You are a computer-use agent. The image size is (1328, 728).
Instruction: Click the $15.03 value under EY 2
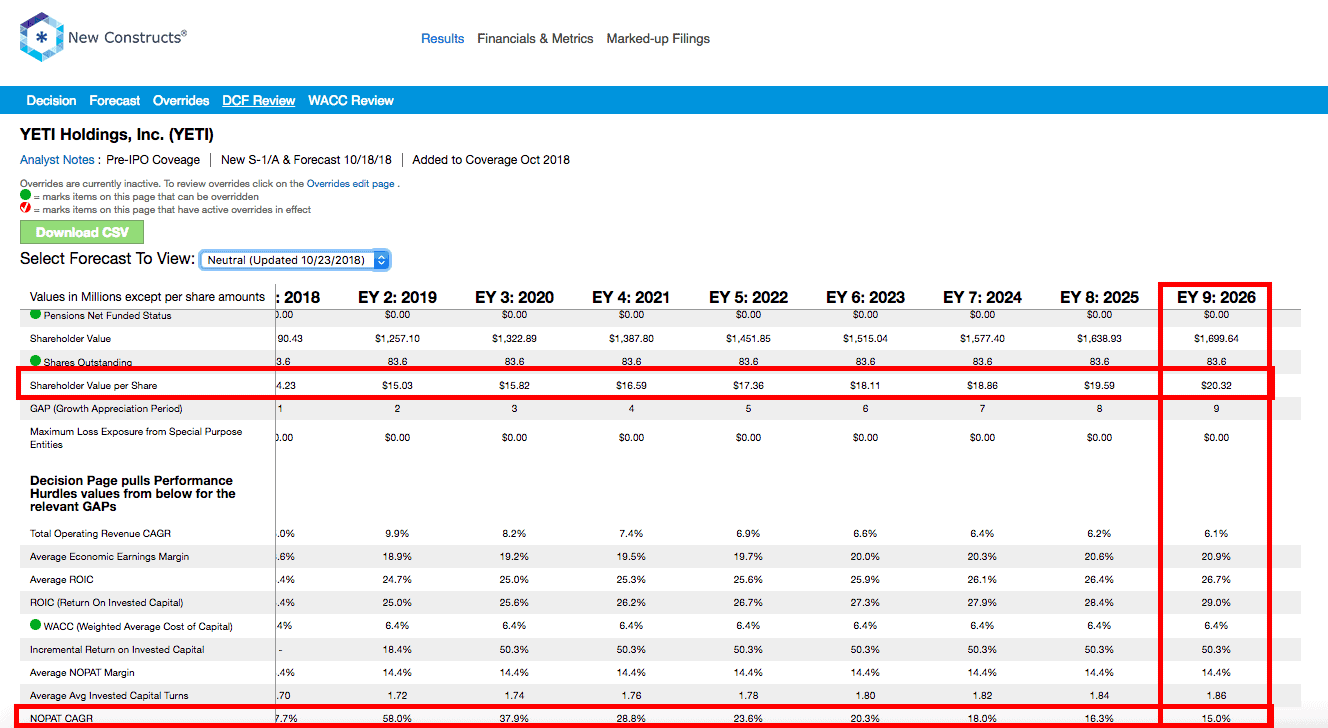pyautogui.click(x=397, y=385)
